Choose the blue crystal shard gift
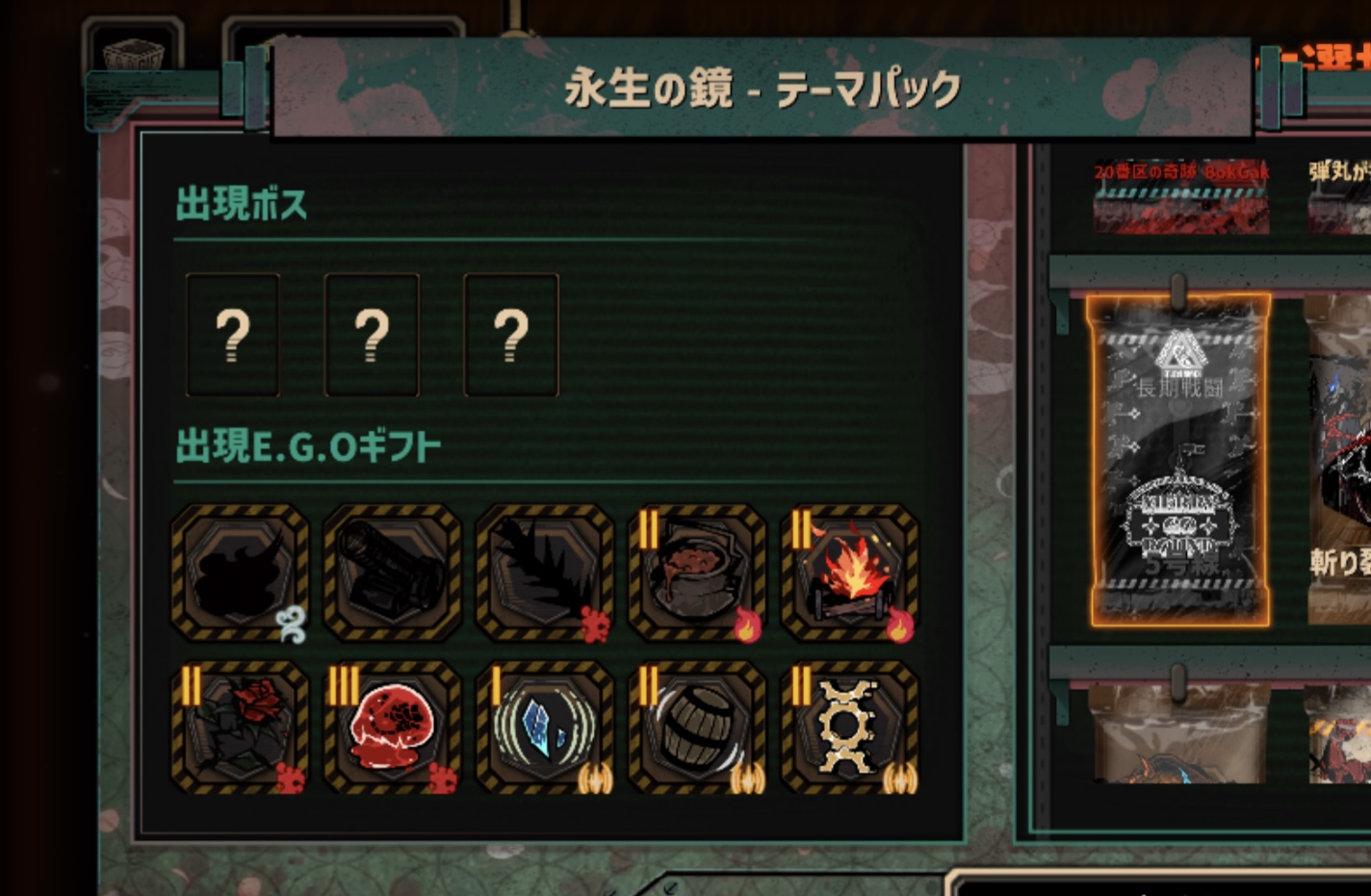The image size is (1371, 896). click(x=545, y=727)
